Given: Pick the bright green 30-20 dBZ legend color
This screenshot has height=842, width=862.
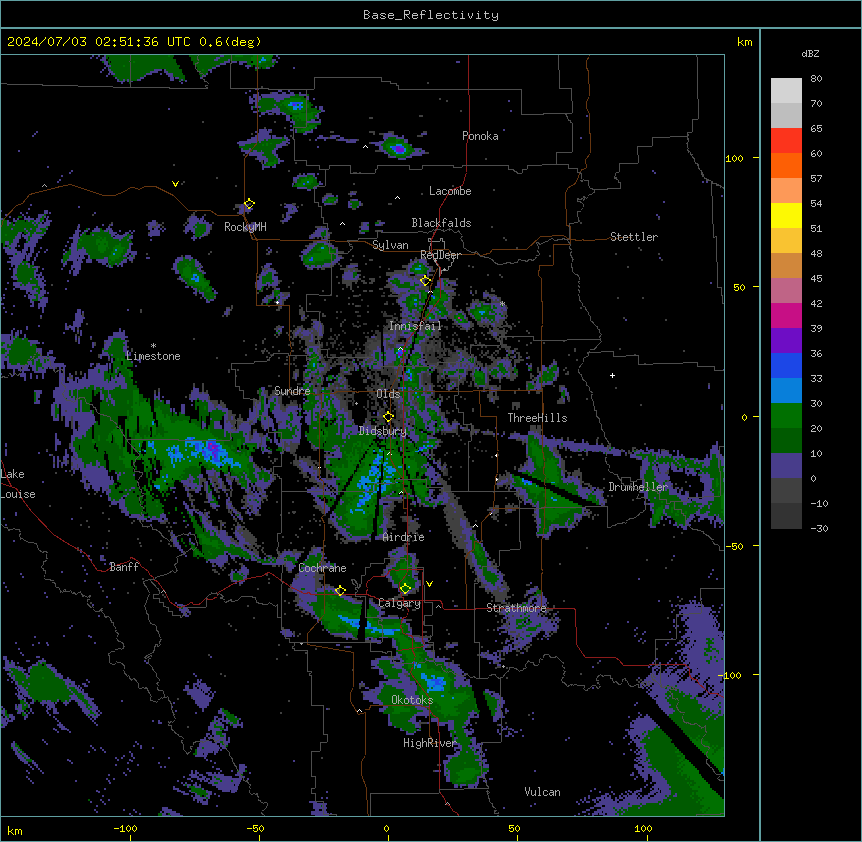Looking at the screenshot, I should (x=786, y=416).
